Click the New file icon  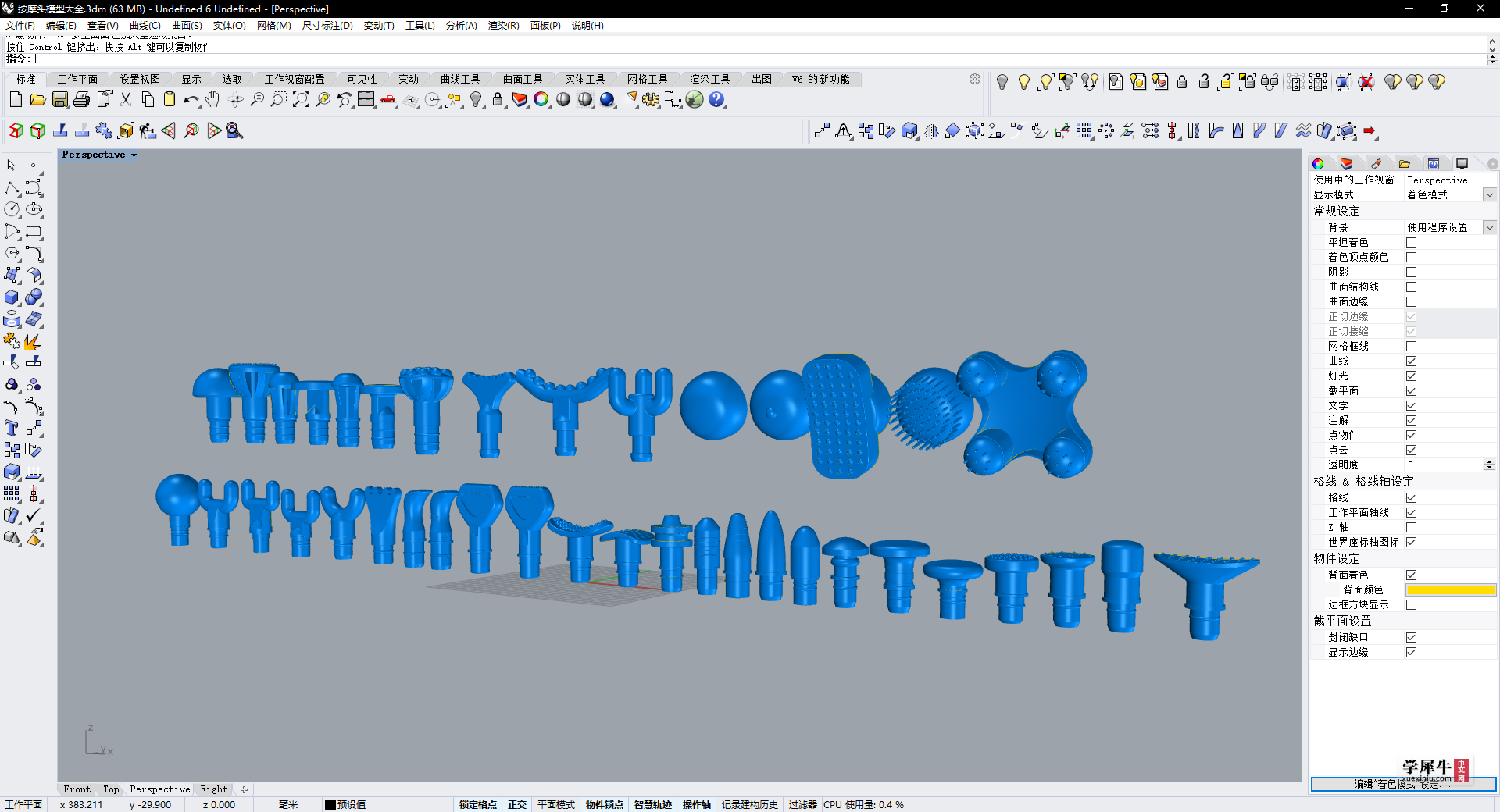tap(16, 100)
